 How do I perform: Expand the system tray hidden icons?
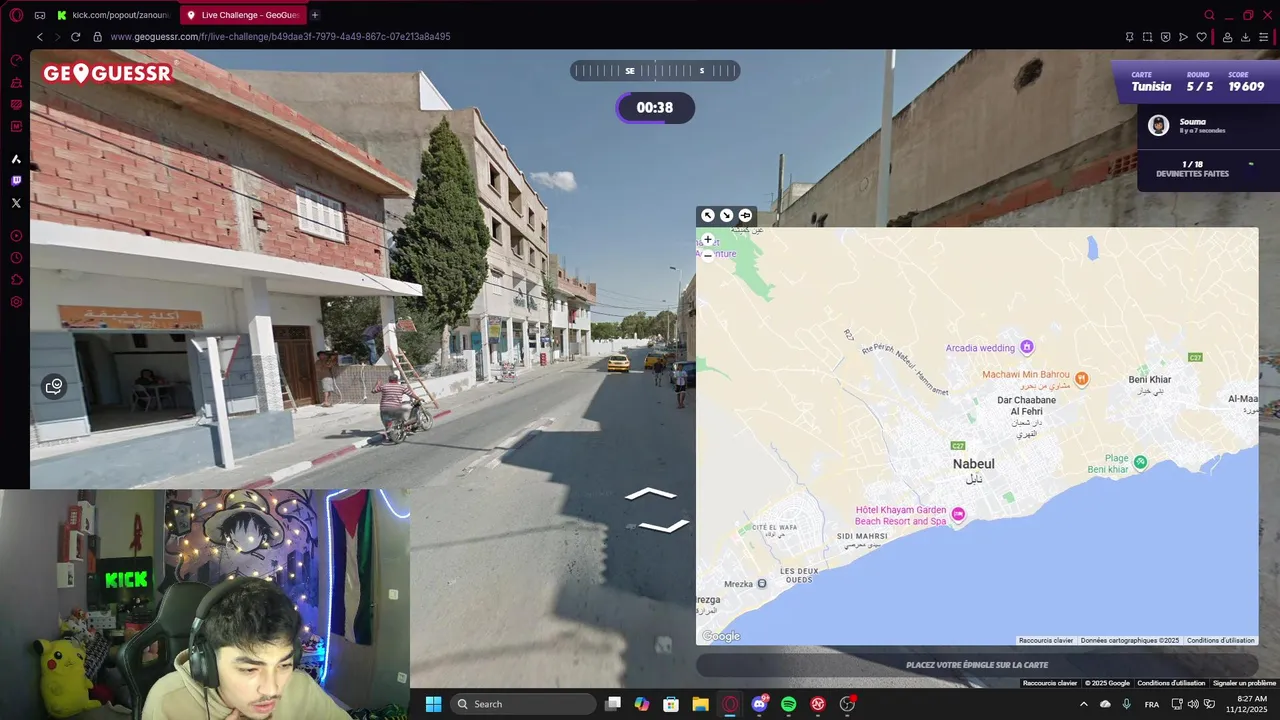click(1083, 704)
